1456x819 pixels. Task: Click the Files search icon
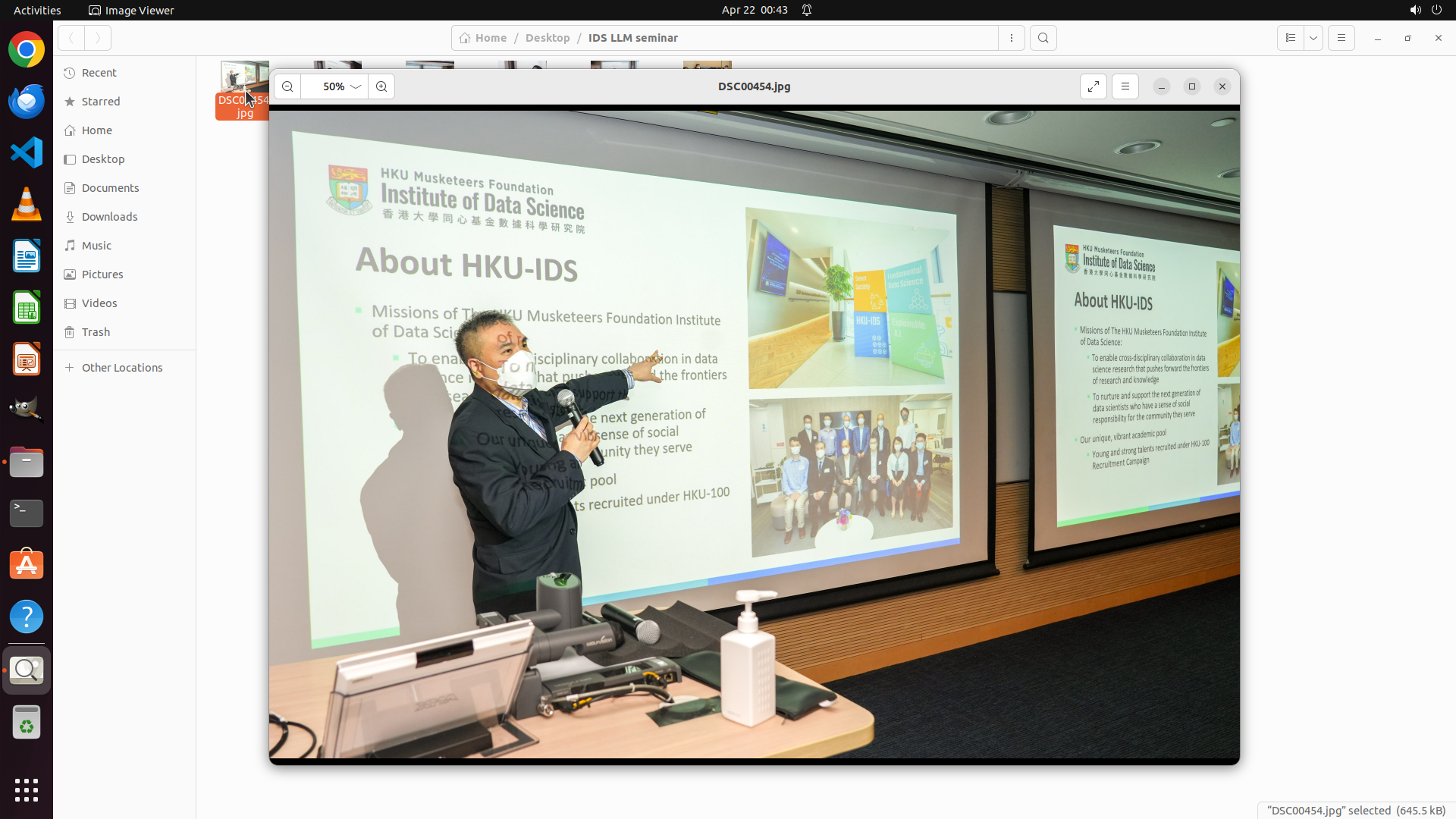(1043, 38)
